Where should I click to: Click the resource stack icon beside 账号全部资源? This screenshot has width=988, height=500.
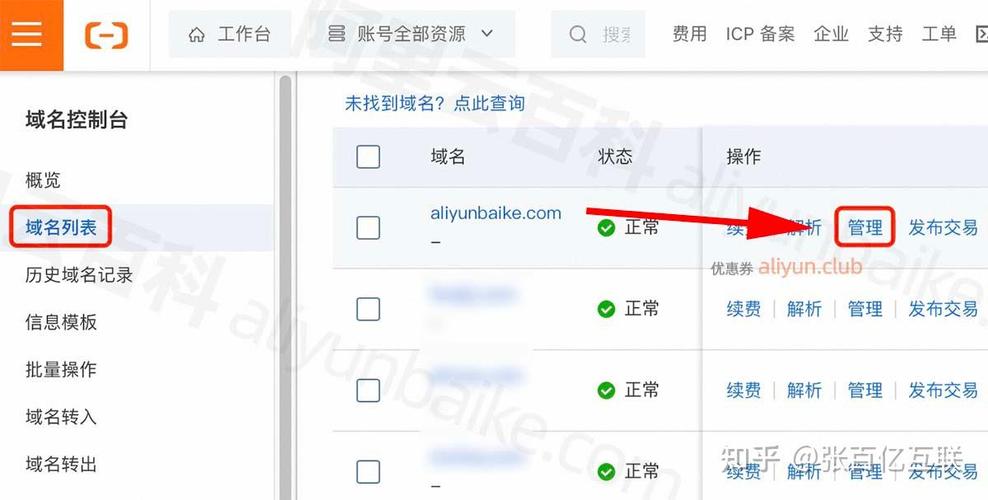coord(336,34)
